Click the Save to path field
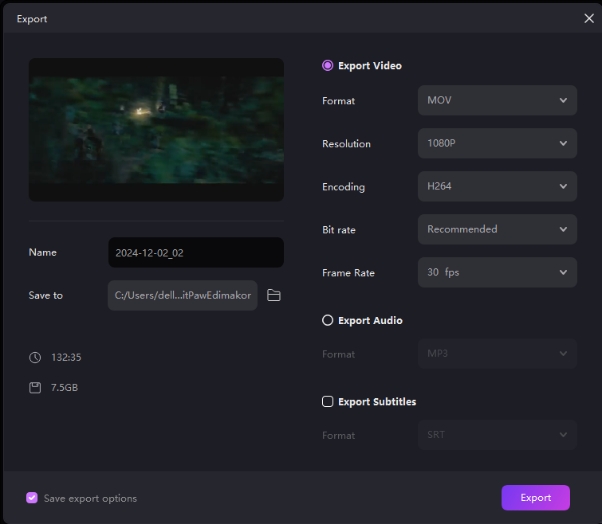This screenshot has width=602, height=524. (x=182, y=295)
